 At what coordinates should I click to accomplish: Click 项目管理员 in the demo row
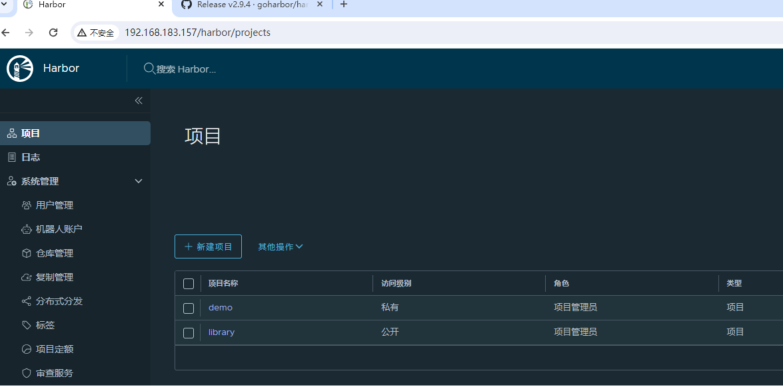click(x=575, y=308)
